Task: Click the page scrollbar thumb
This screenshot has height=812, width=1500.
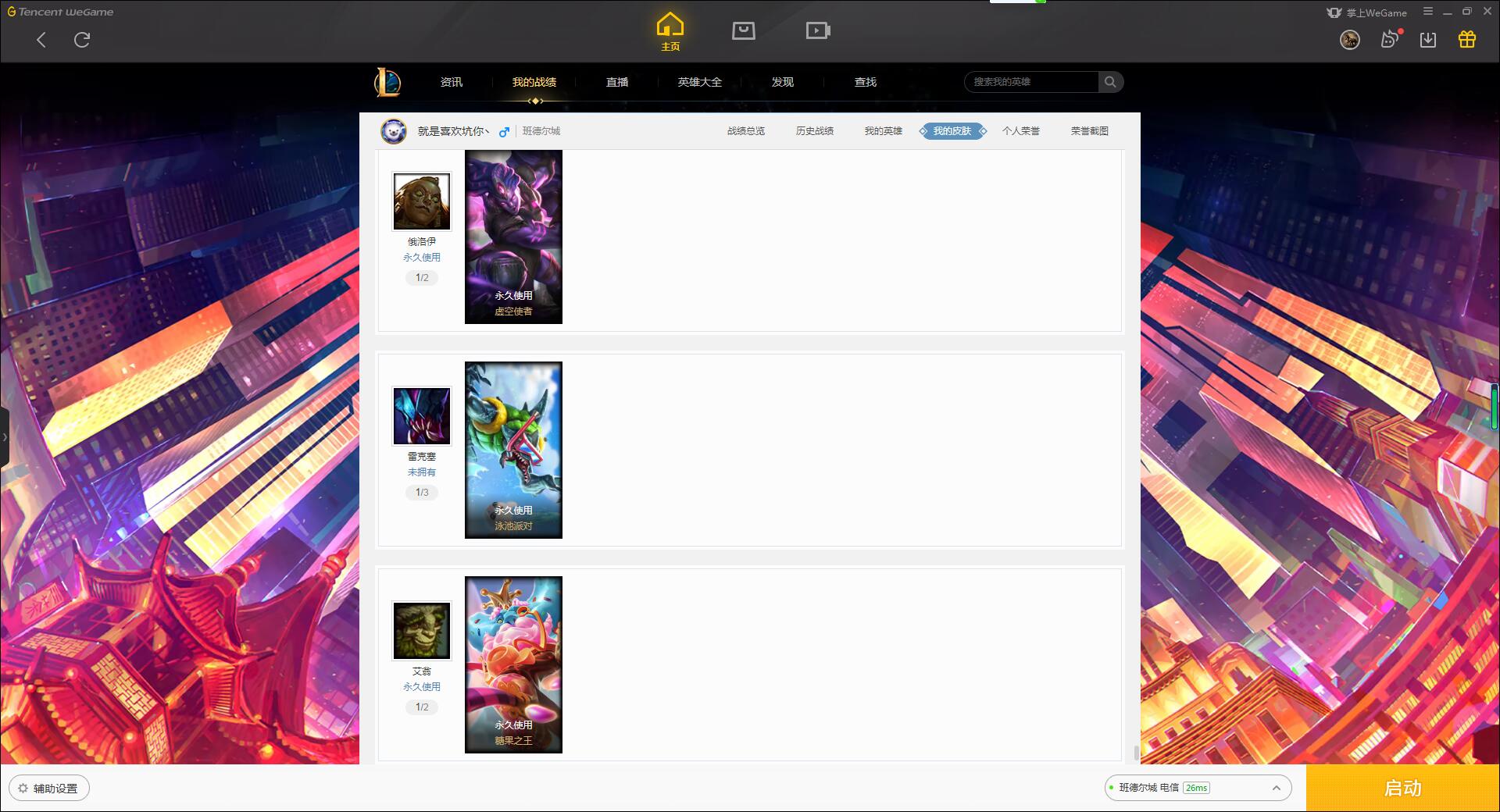Action: (x=1136, y=753)
